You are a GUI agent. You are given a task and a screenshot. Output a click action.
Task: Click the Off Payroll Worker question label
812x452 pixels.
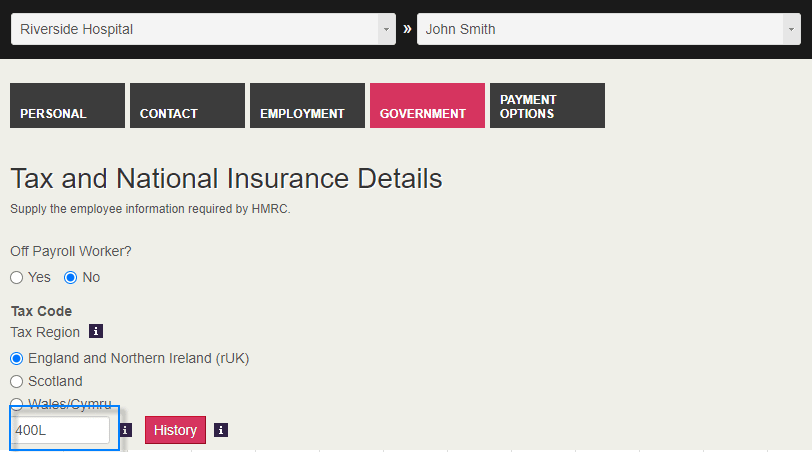coord(69,251)
